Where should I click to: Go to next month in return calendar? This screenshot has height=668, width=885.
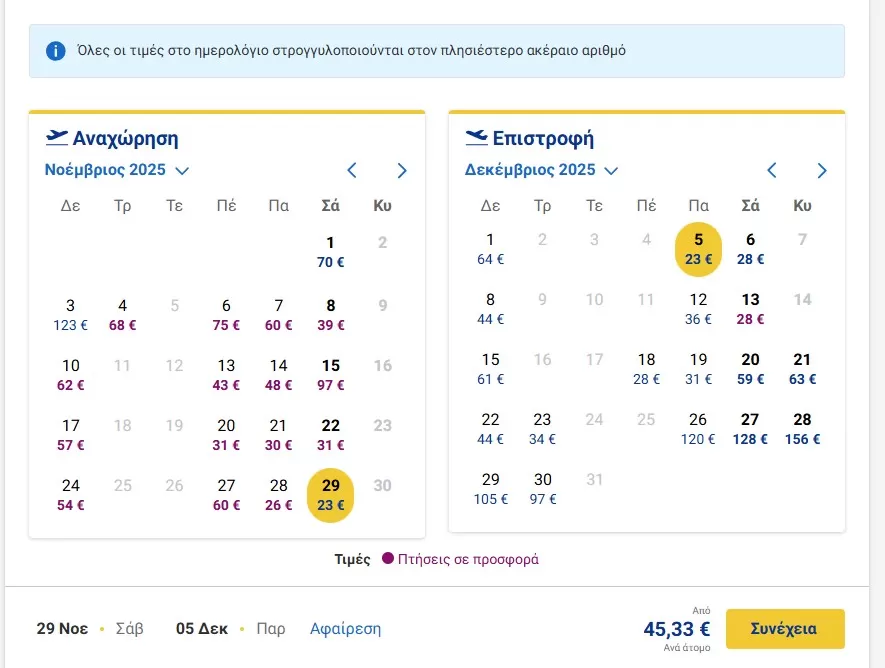tap(822, 170)
